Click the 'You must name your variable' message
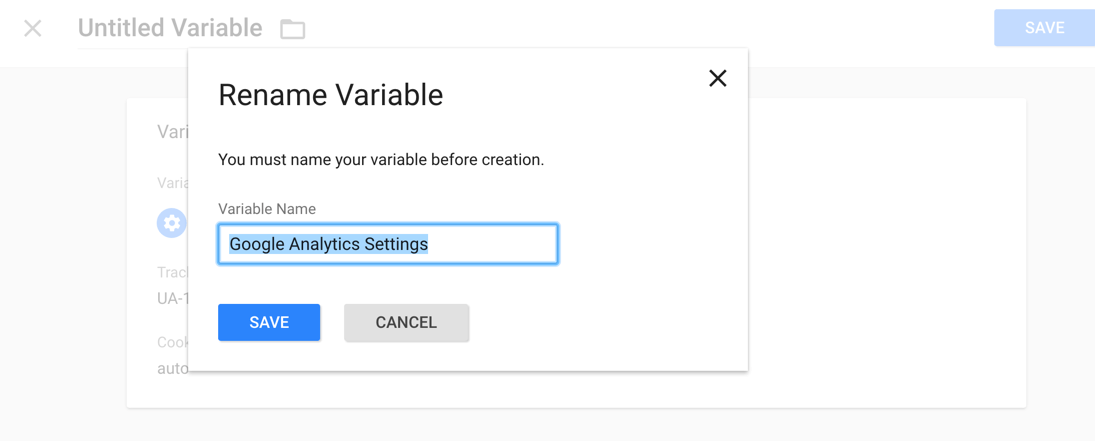The width and height of the screenshot is (1095, 441). click(381, 159)
